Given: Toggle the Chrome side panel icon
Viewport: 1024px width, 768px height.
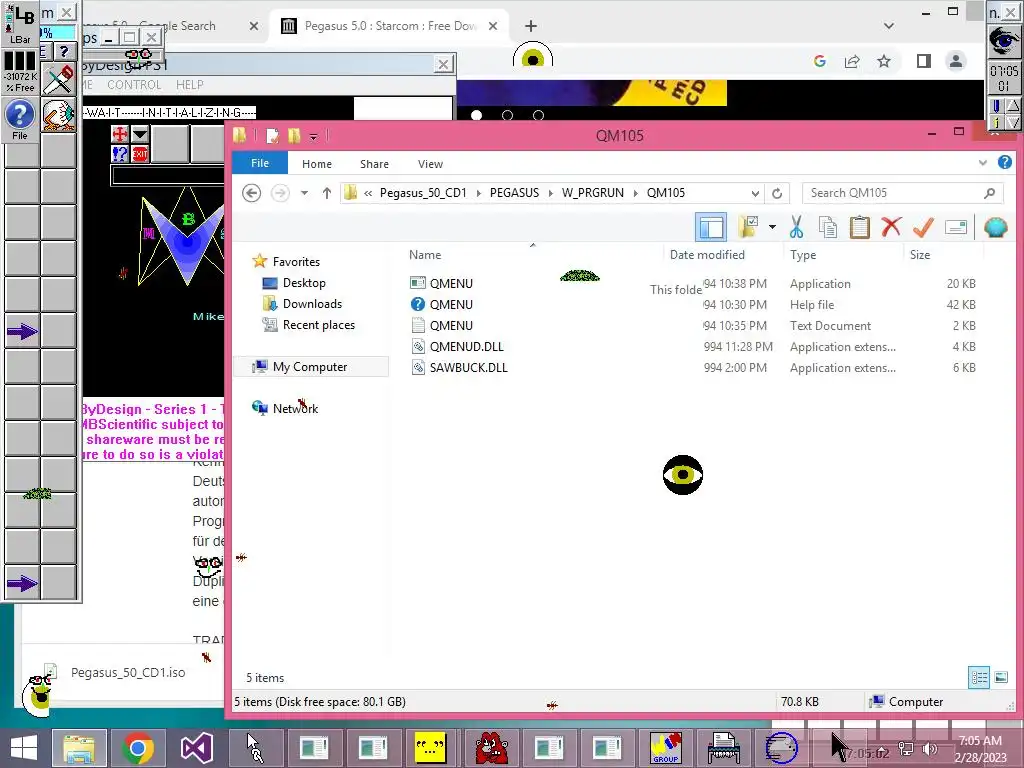Looking at the screenshot, I should pyautogui.click(x=923, y=61).
